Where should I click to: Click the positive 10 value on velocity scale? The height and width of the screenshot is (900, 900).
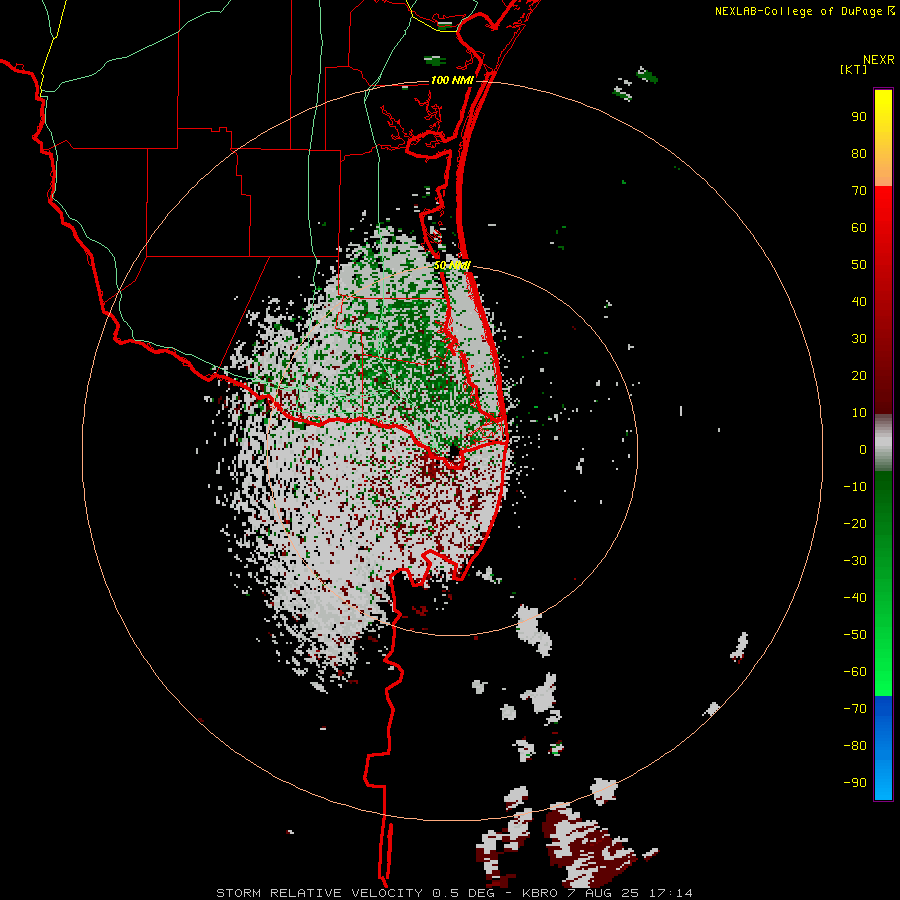click(859, 413)
